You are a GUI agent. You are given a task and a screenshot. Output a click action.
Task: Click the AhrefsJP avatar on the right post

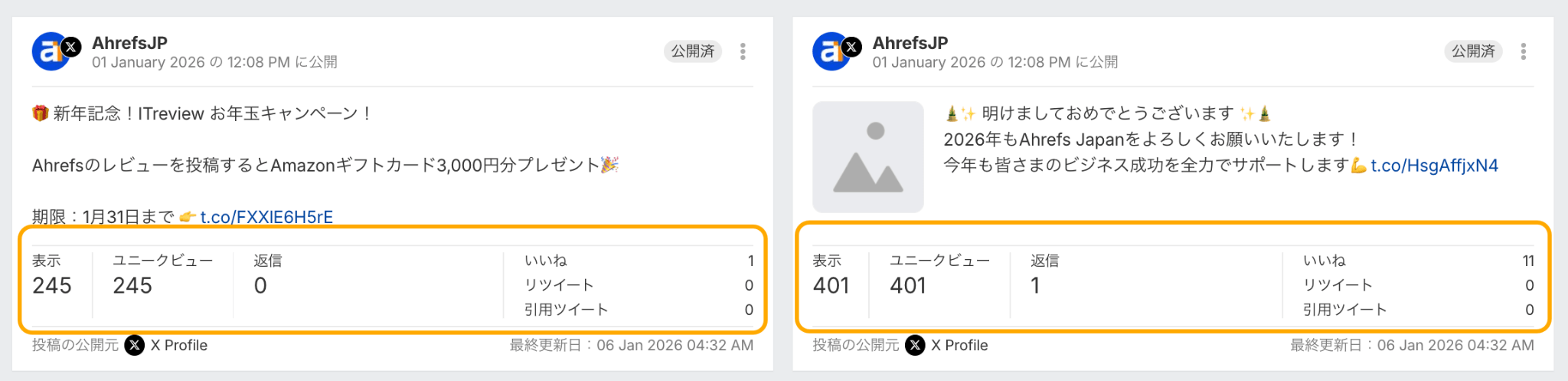(831, 51)
